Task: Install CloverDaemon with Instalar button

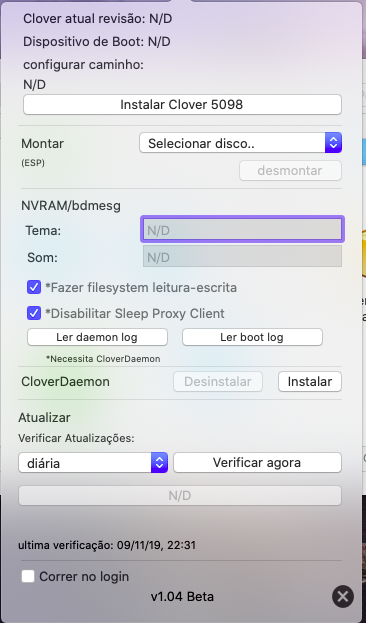Action: click(x=310, y=382)
